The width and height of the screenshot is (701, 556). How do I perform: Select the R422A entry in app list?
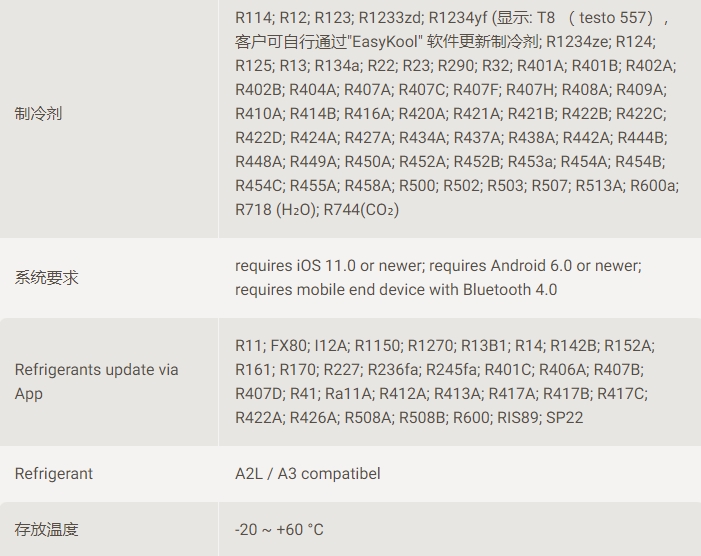click(258, 417)
